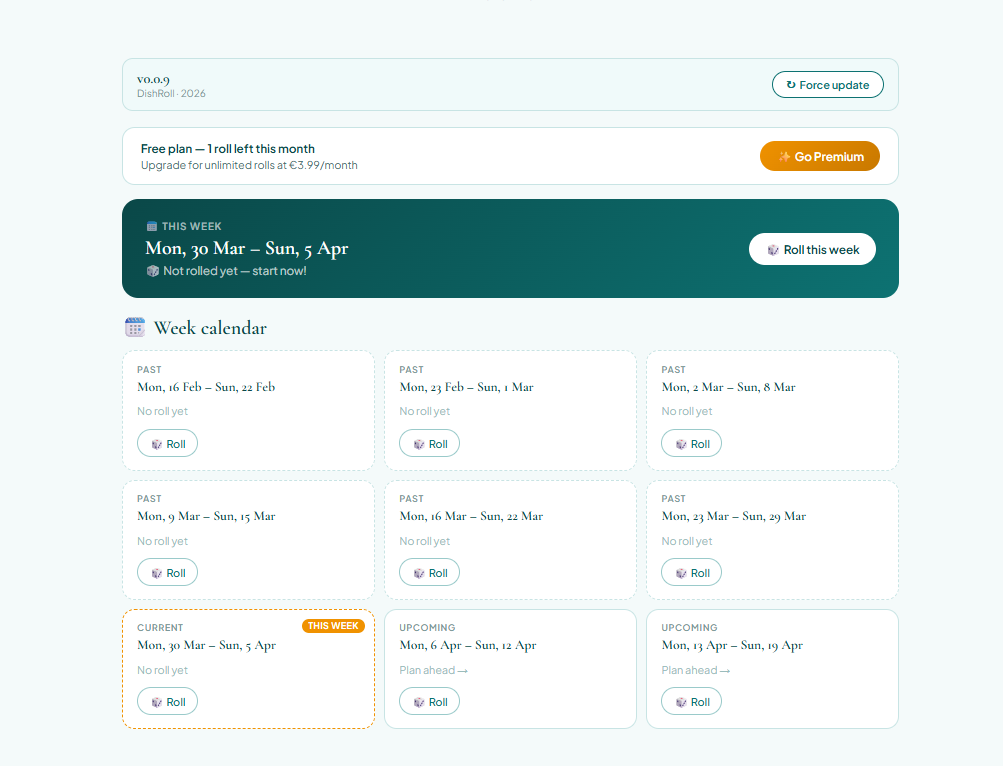Click the orange THIS WEEK badge
Screen dimensions: 1003x766
click(x=333, y=626)
